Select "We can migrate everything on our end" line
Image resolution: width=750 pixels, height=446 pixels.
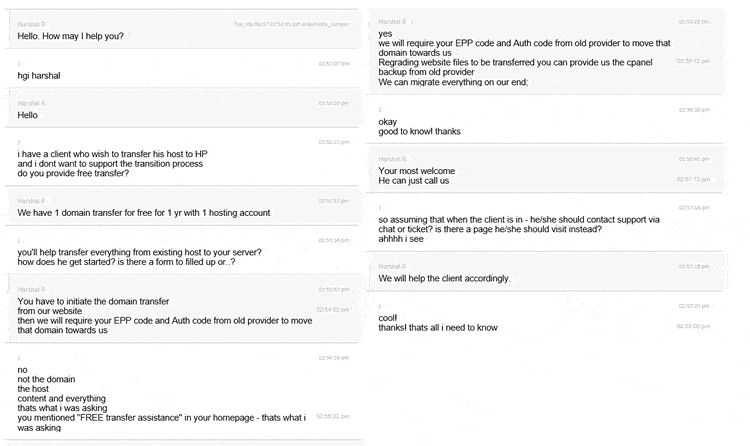[x=453, y=82]
